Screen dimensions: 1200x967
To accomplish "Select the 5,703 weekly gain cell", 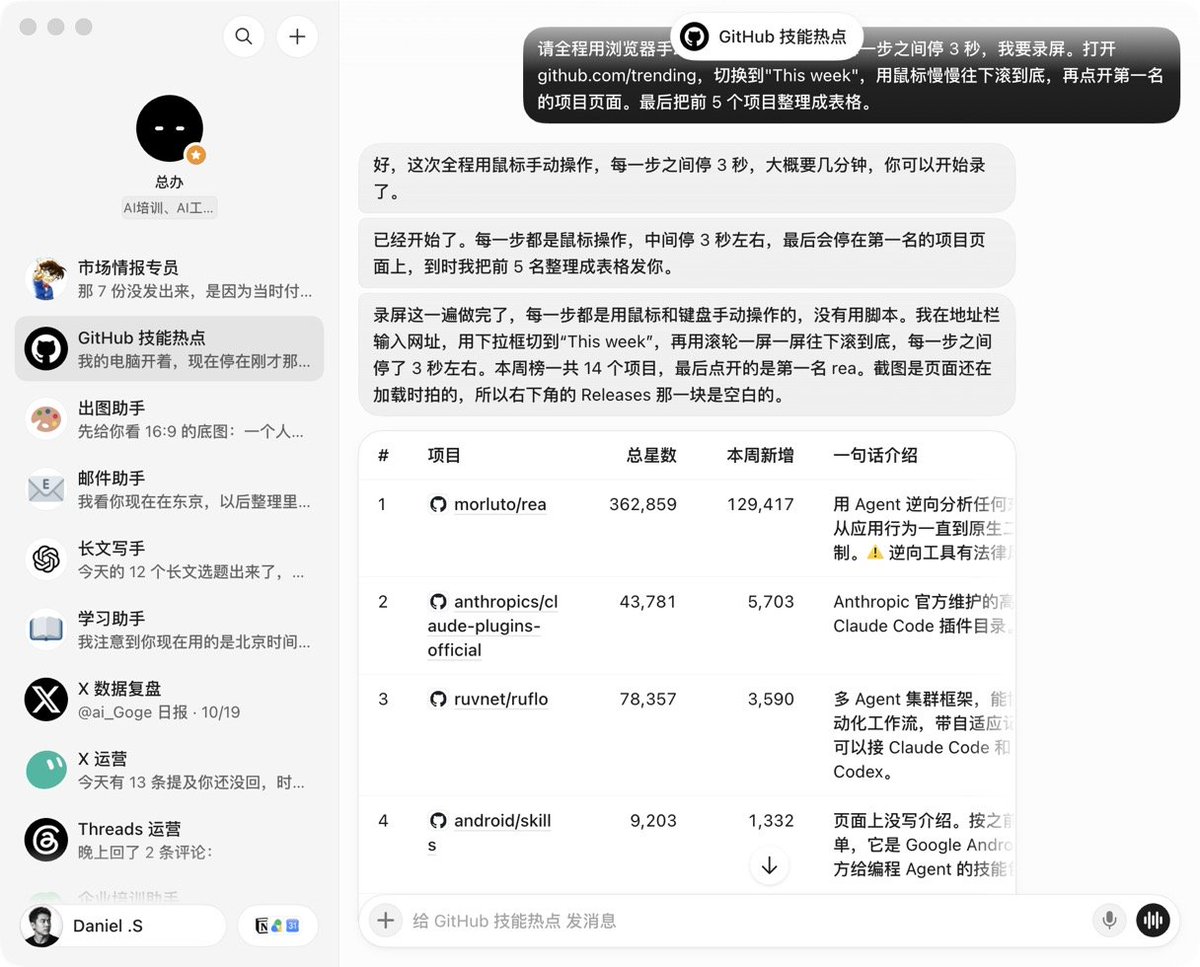I will pos(771,602).
